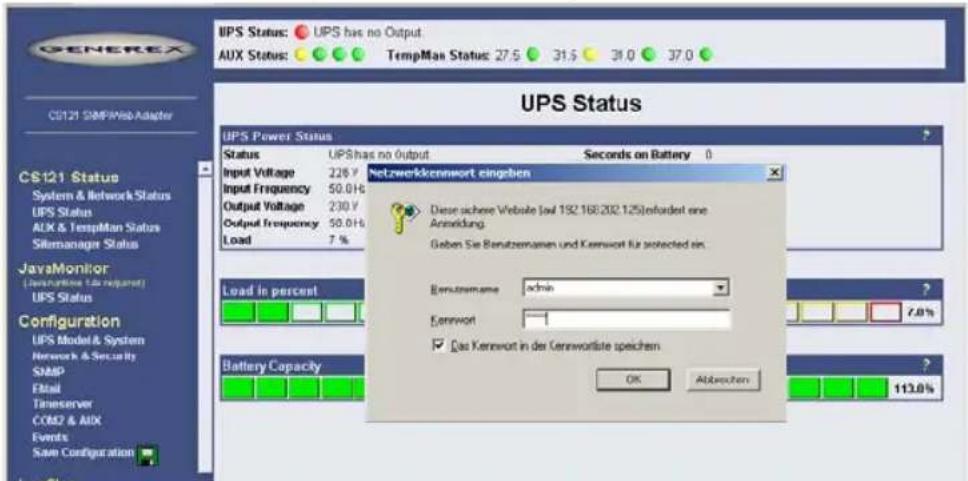Image resolution: width=968 pixels, height=481 pixels.
Task: Confirm login with the OK button
Action: (633, 380)
